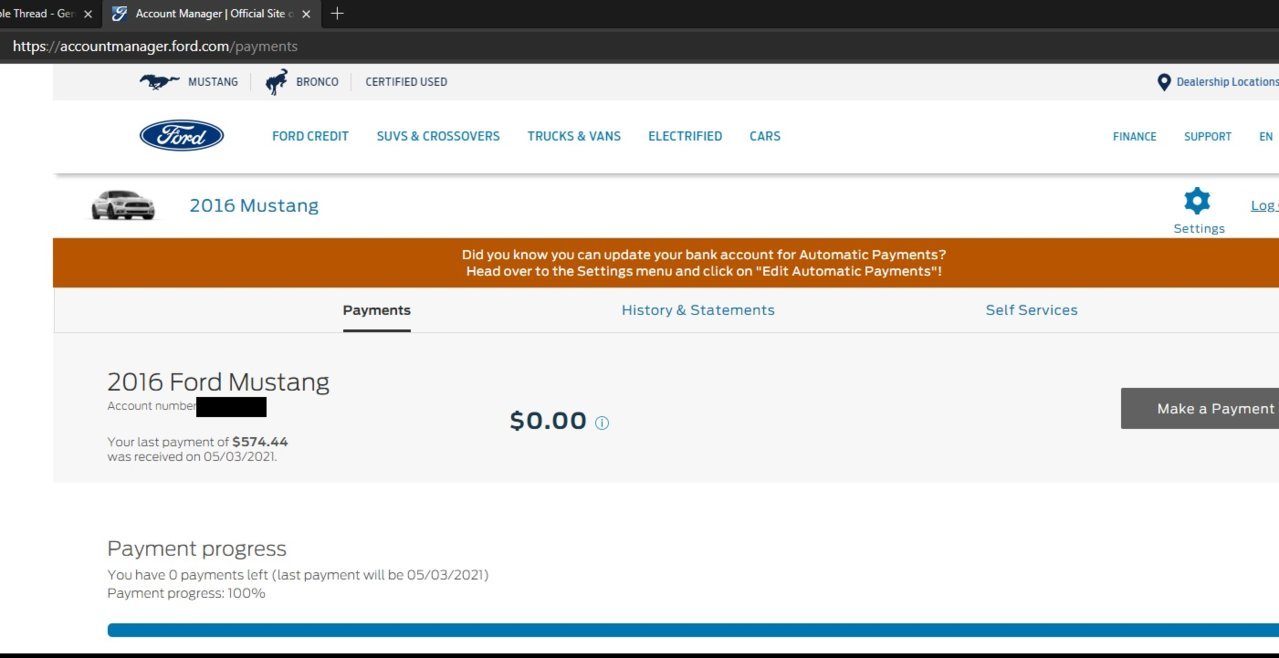The image size is (1279, 658).
Task: Open the Payments tab
Action: 377,310
